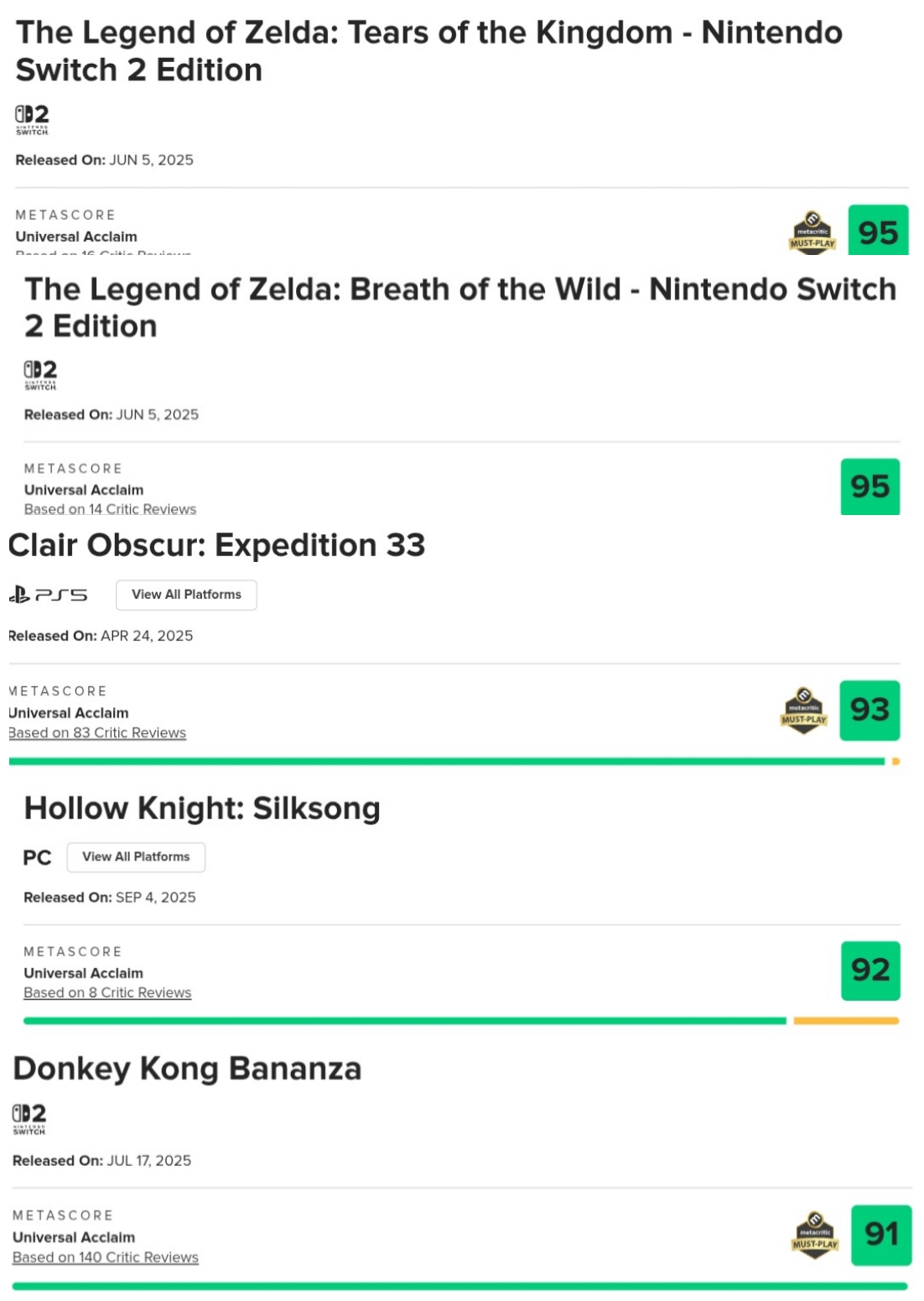
Task: Click the PS5 platform logo
Action: (48, 595)
